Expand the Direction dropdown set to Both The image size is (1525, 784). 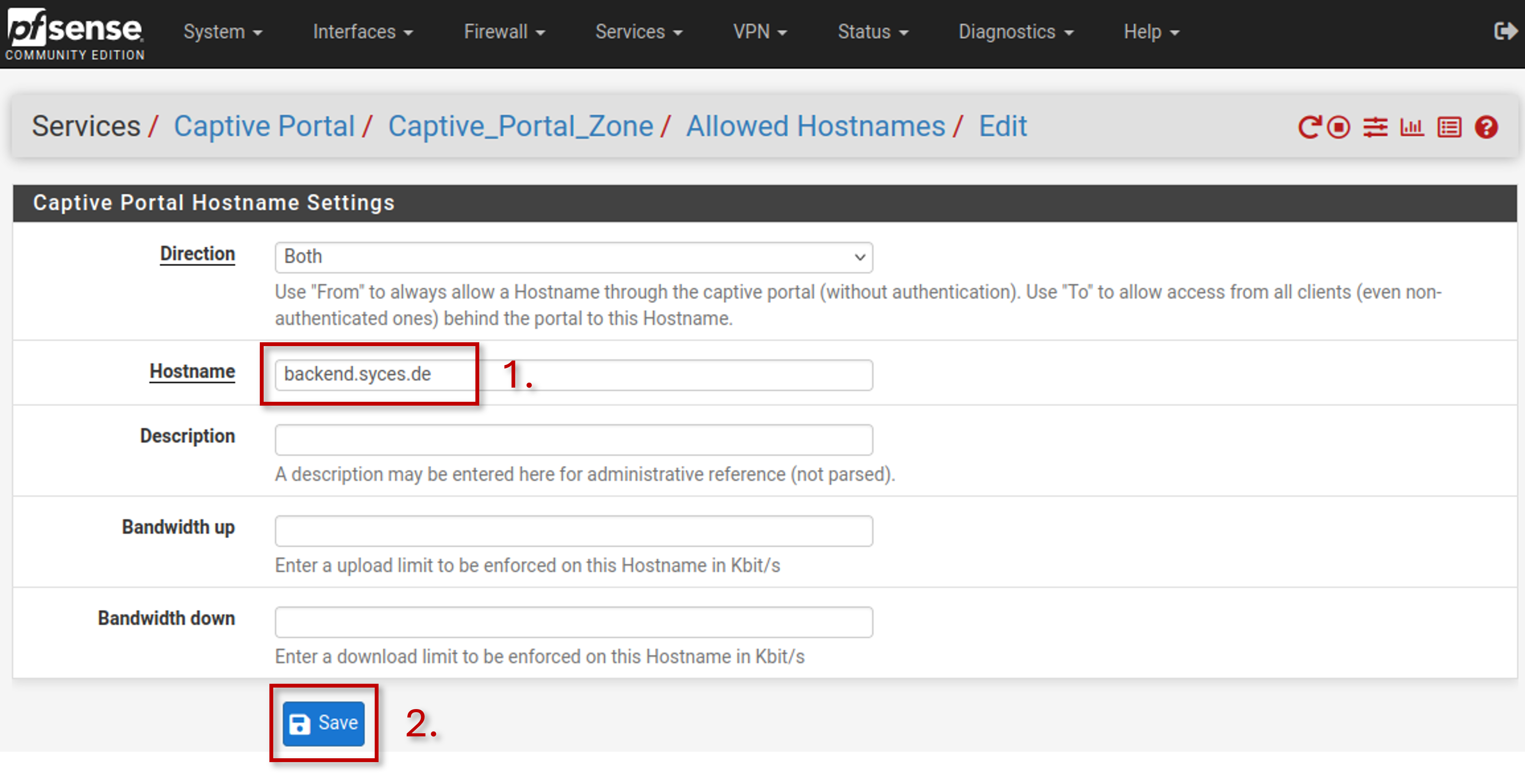click(573, 257)
